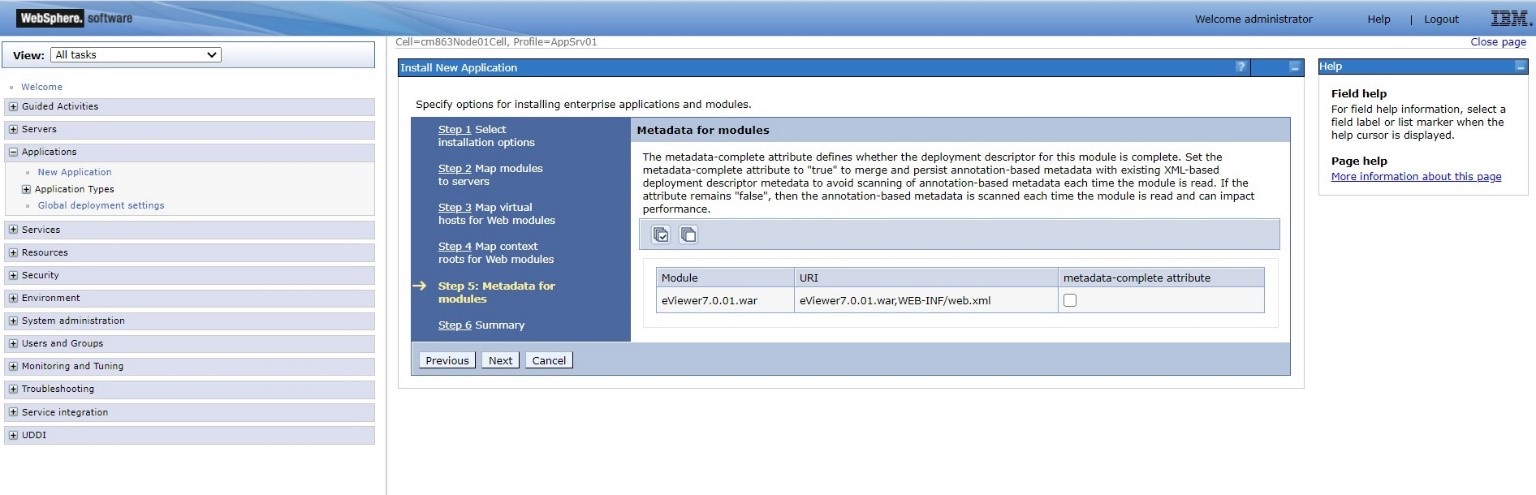Screen dimensions: 1536x495
Task: Open Global deployment settings link
Action: [x=101, y=205]
